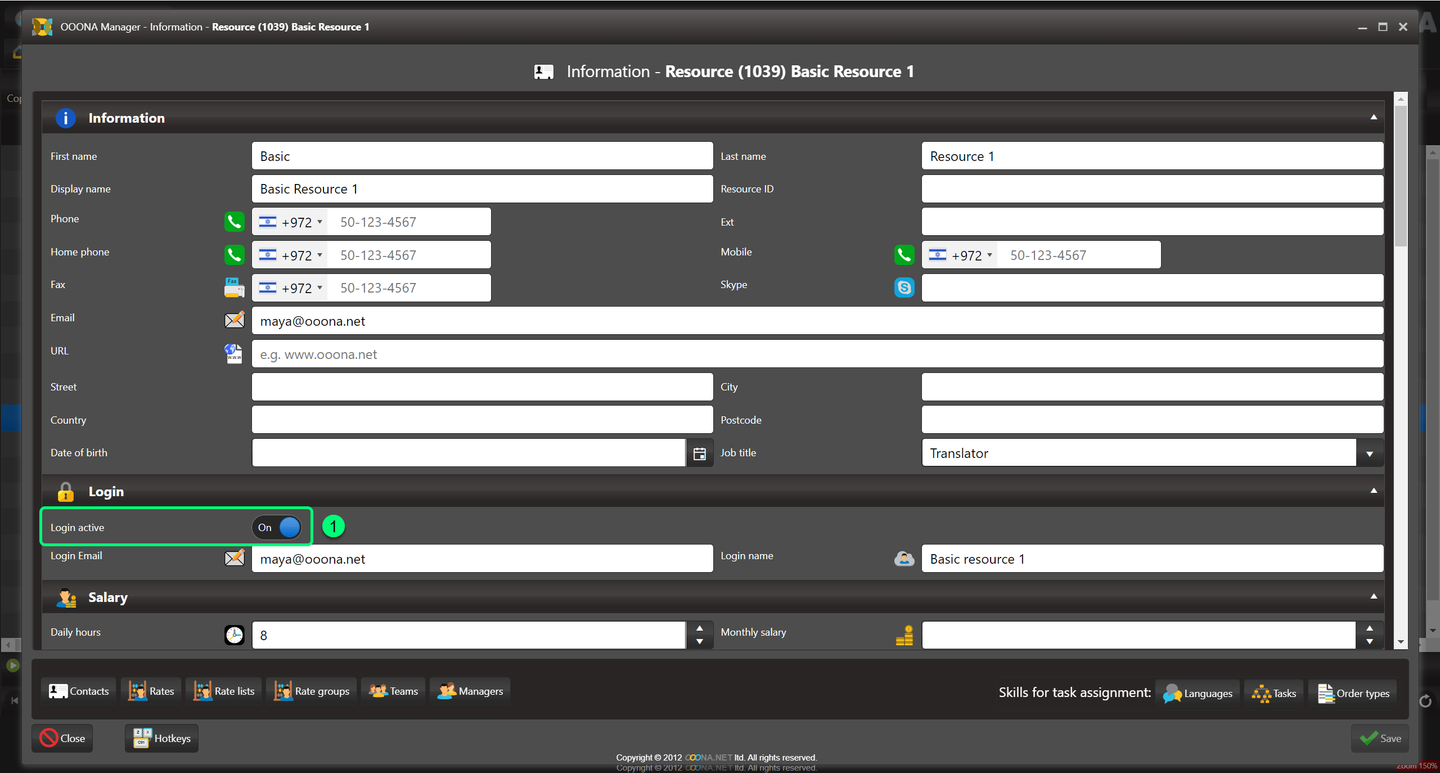Open Phone country code +972 dropdown
Screen dimensions: 1440x773
(290, 222)
